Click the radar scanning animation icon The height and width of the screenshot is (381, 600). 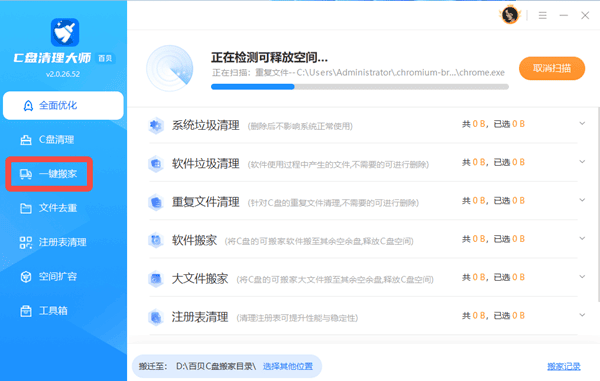[170, 68]
